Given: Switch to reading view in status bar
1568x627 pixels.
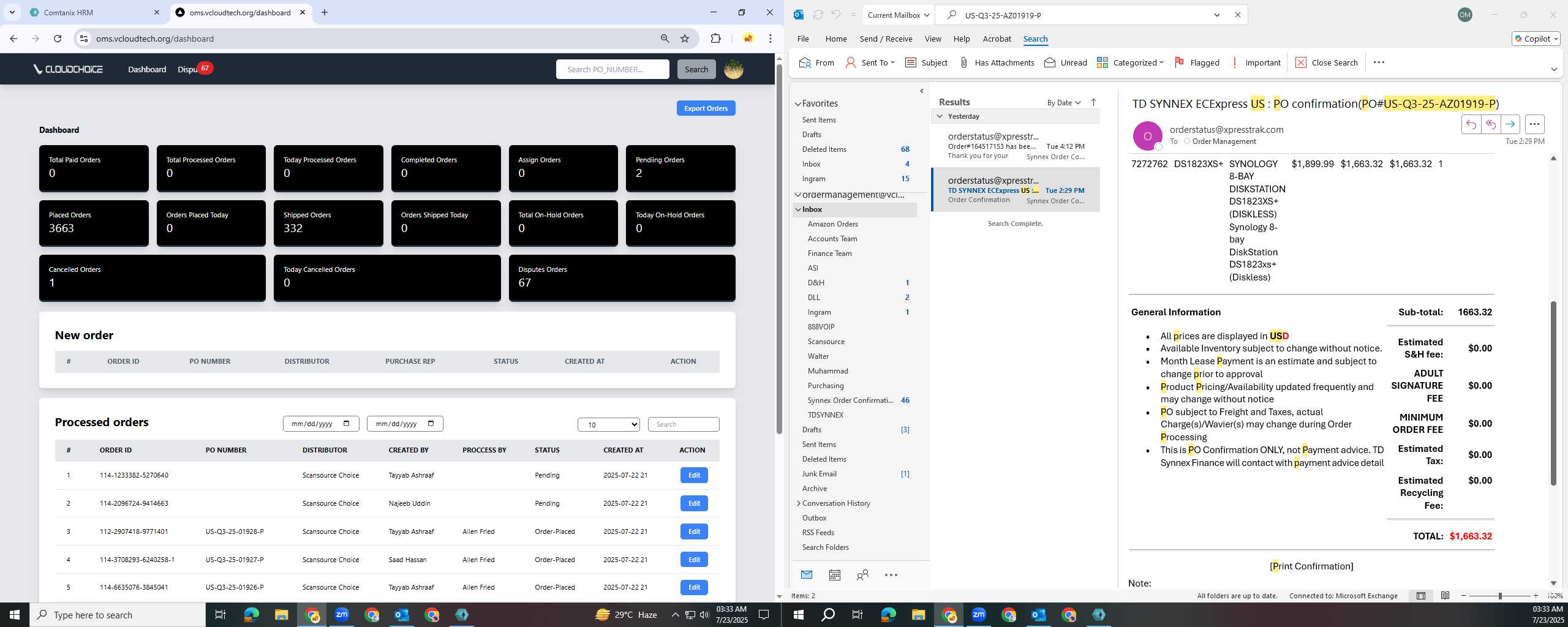Looking at the screenshot, I should pos(1445,595).
